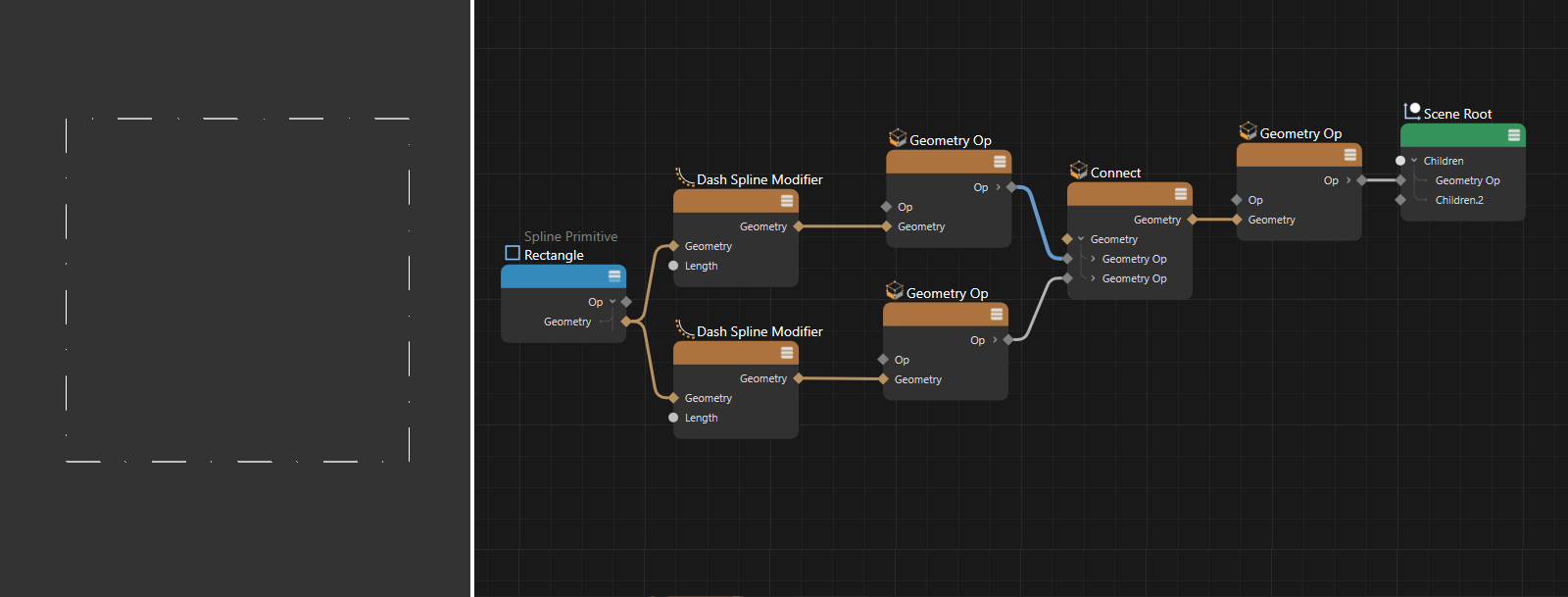
Task: Expand first Geometry Op entry in Connect node
Action: click(x=1093, y=259)
